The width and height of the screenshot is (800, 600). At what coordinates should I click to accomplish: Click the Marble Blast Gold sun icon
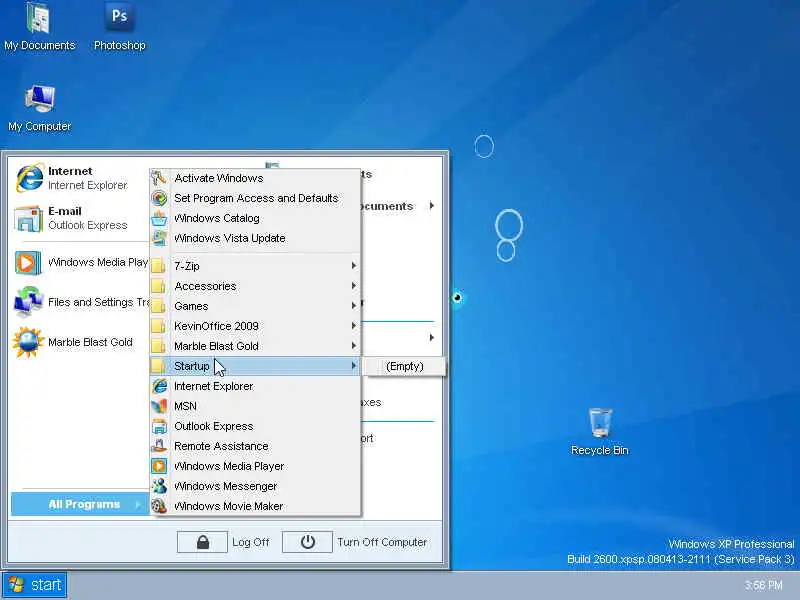28,342
